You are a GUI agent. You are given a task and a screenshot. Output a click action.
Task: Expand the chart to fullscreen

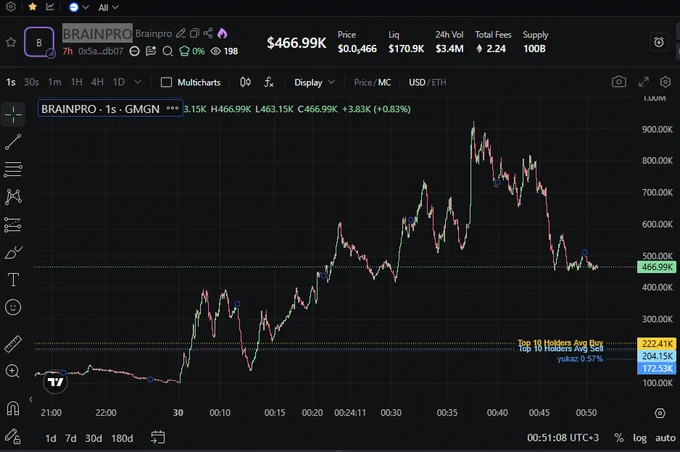click(644, 82)
